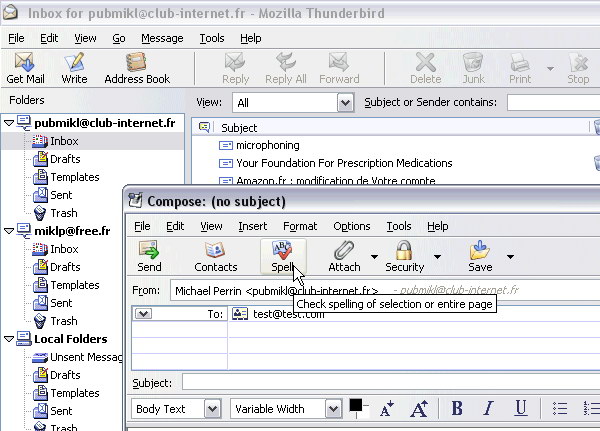600x431 pixels.
Task: Open the View All dropdown
Action: click(x=345, y=103)
